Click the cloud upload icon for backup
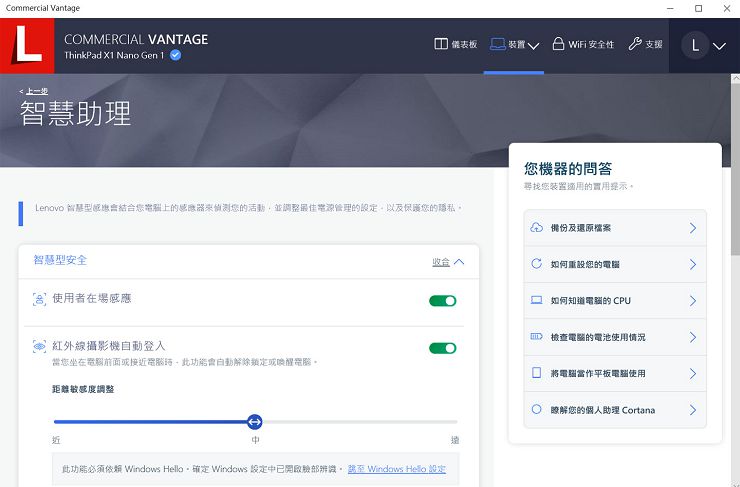Viewport: 740px width, 487px height. point(537,227)
